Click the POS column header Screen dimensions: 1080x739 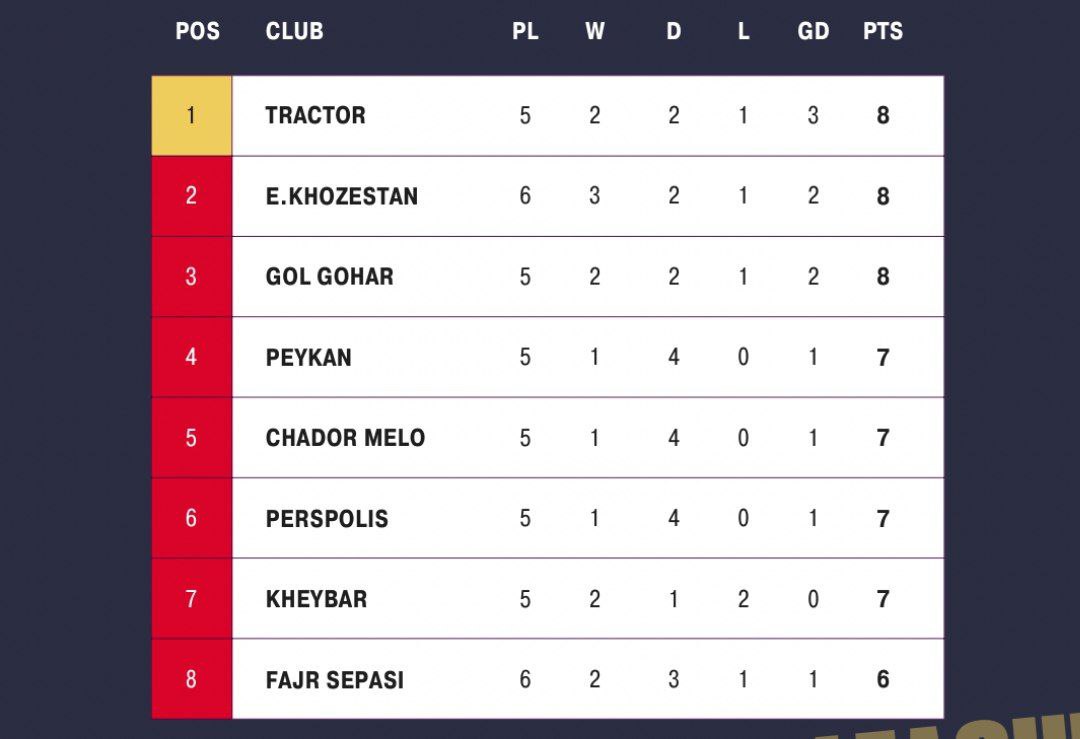(197, 31)
